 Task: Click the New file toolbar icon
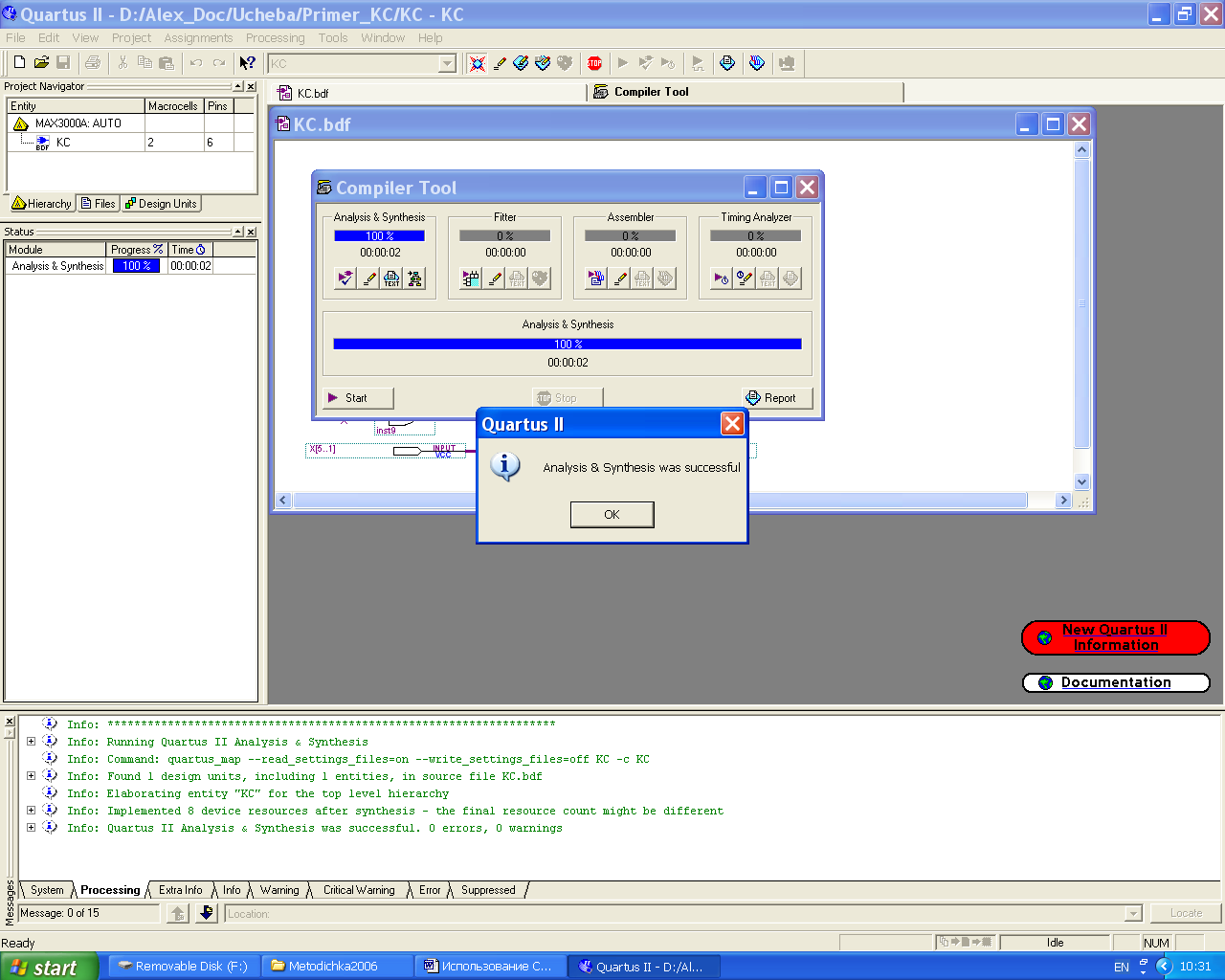(19, 63)
